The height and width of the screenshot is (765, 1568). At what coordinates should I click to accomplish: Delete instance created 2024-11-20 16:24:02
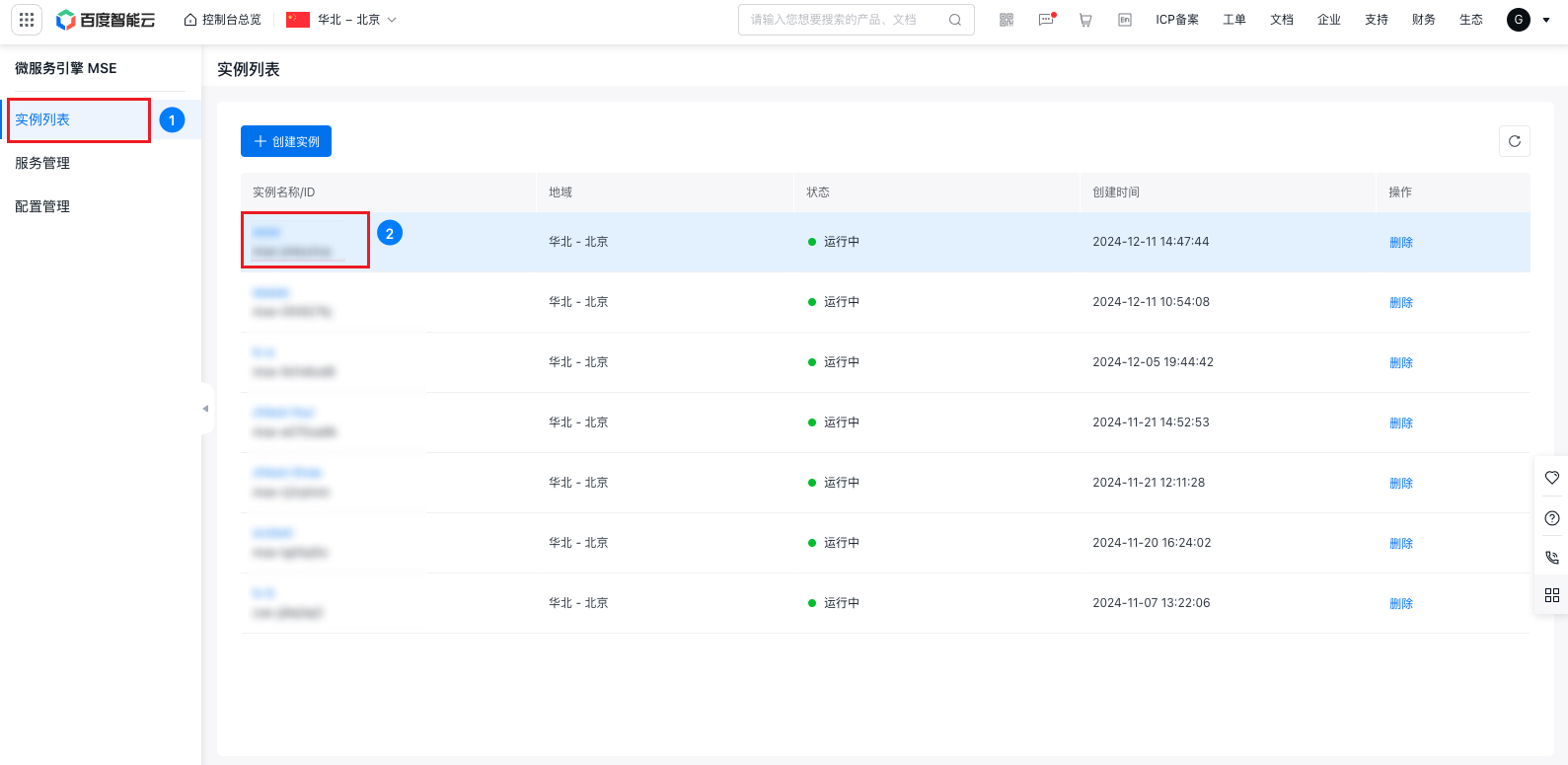click(x=1401, y=544)
